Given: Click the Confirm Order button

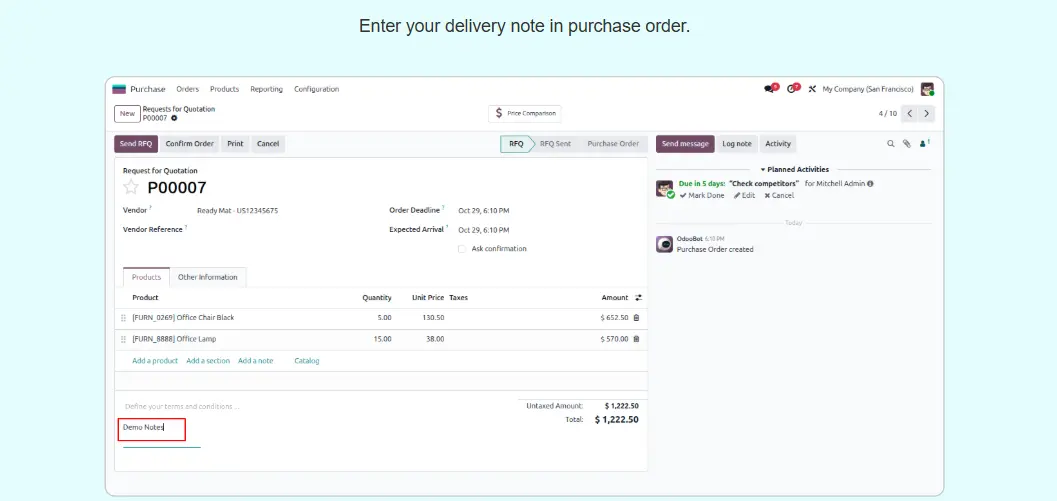Looking at the screenshot, I should [189, 144].
